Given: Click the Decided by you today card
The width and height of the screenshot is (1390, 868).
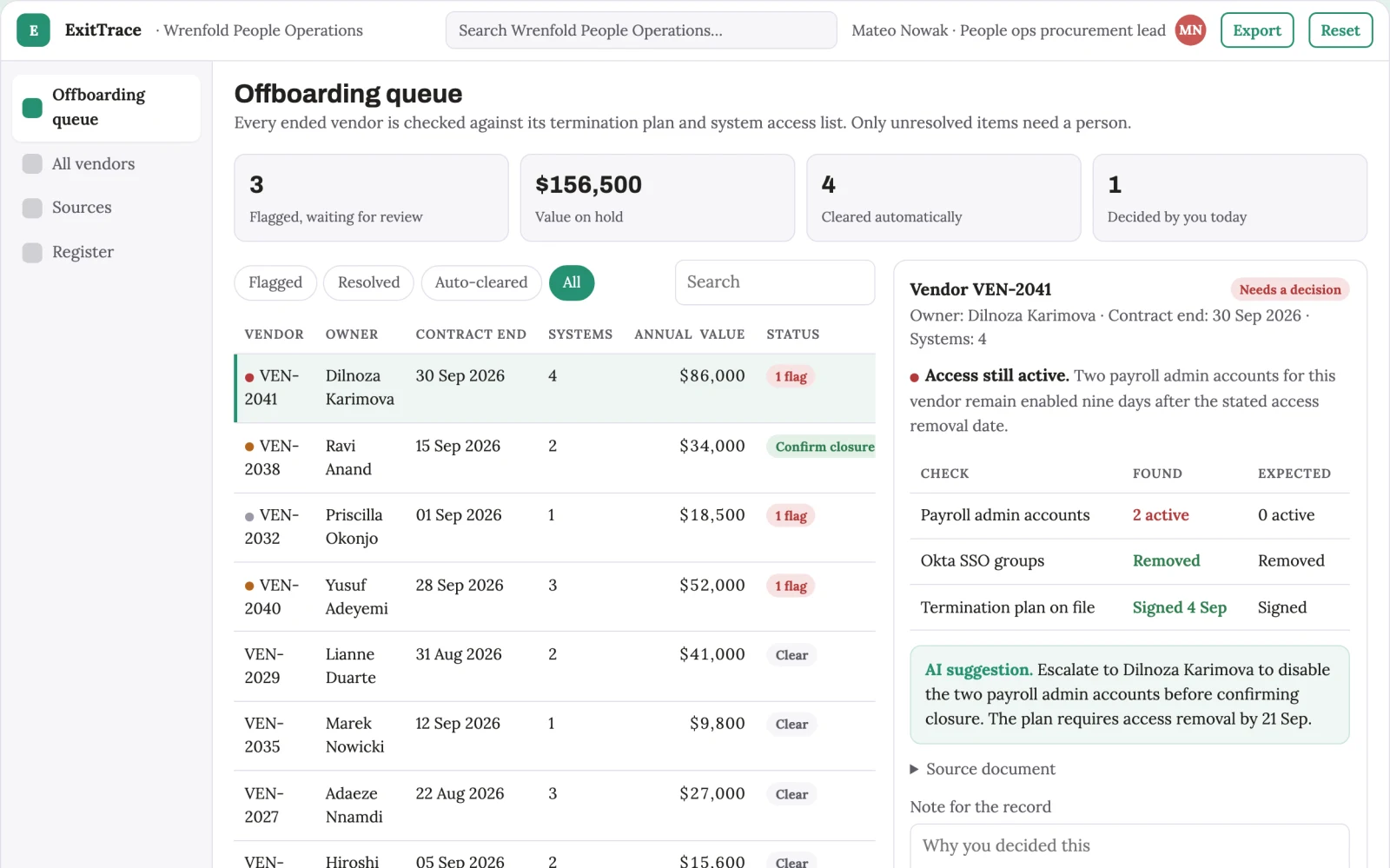Looking at the screenshot, I should point(1230,198).
